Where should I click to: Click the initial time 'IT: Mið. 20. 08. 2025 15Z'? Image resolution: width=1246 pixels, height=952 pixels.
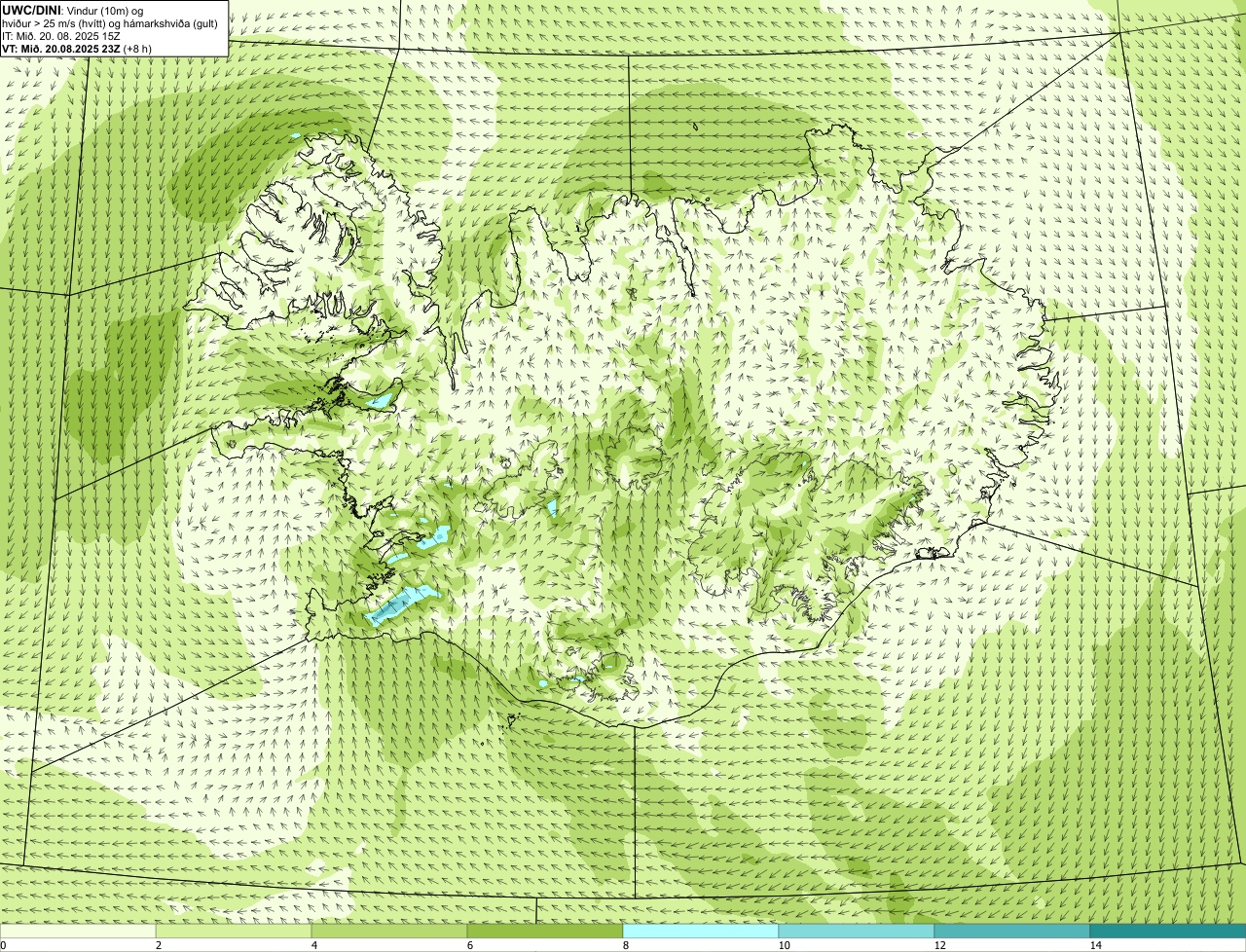[61, 36]
